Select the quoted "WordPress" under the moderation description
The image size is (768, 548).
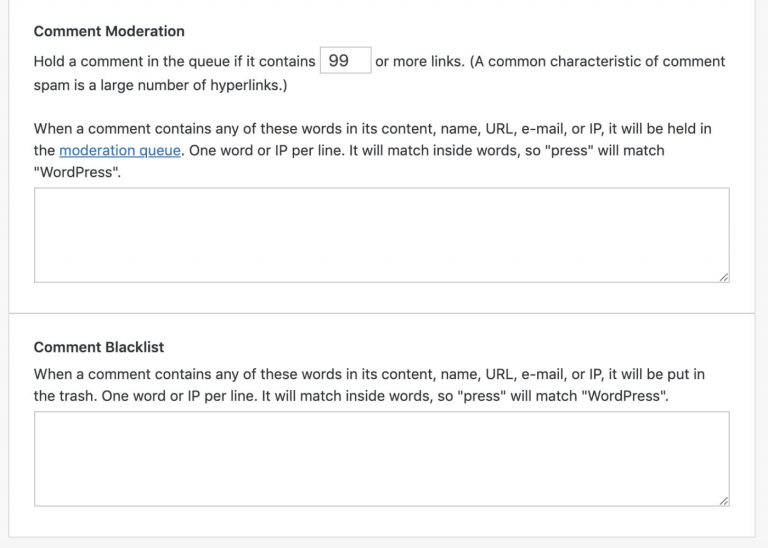click(x=77, y=172)
